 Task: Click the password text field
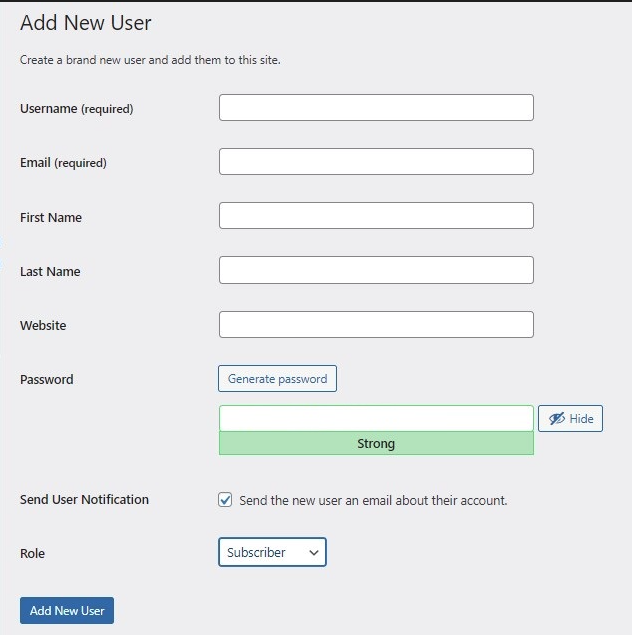click(x=376, y=418)
